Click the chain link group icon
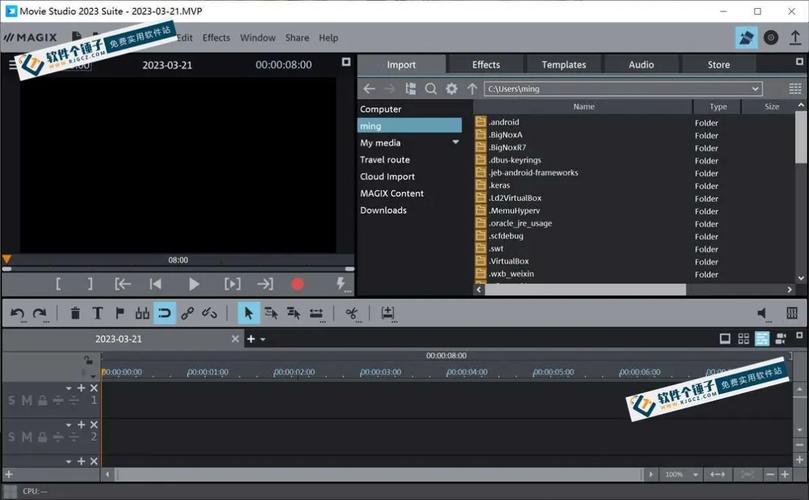 point(187,313)
